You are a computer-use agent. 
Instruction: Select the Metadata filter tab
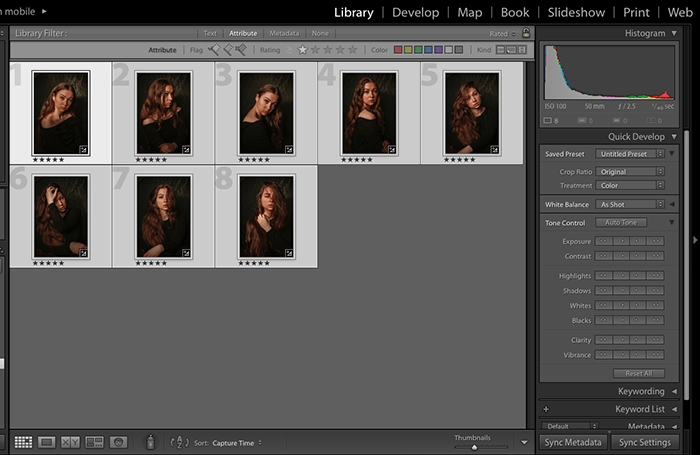click(x=284, y=33)
